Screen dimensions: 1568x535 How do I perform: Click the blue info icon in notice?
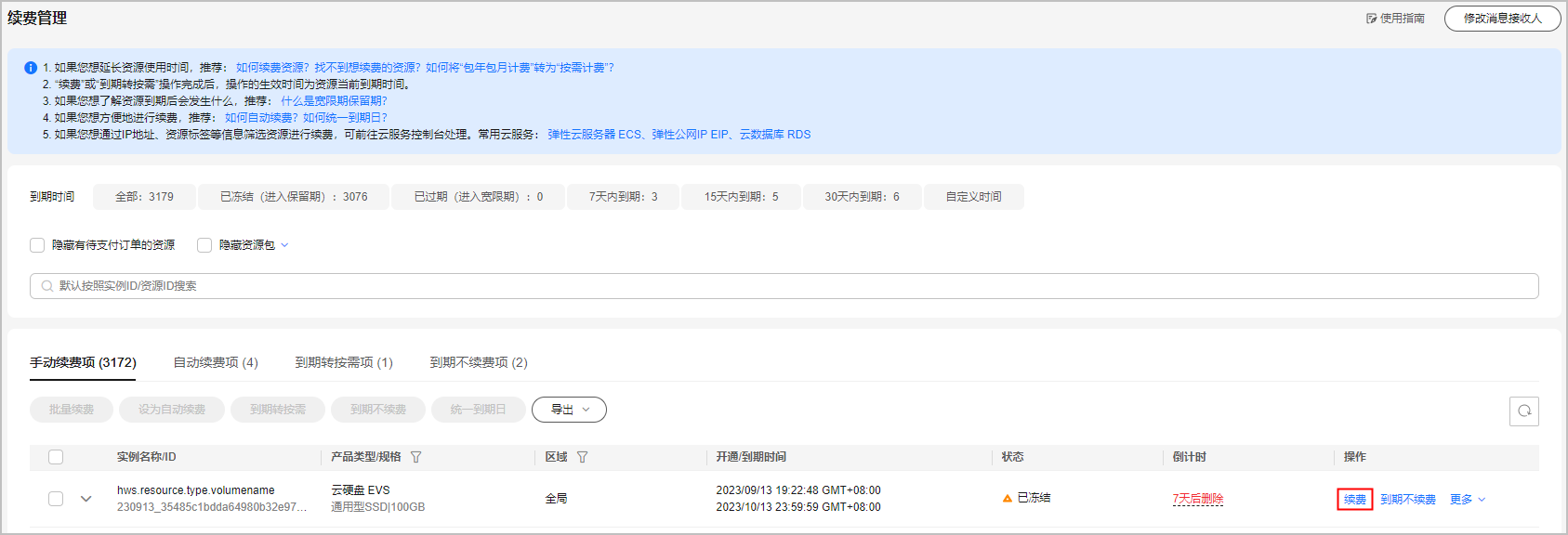pyautogui.click(x=31, y=68)
